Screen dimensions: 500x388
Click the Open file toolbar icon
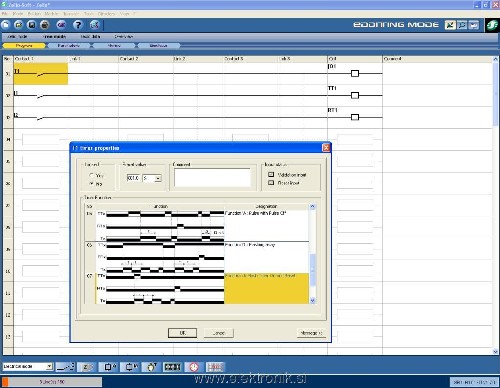[19, 25]
